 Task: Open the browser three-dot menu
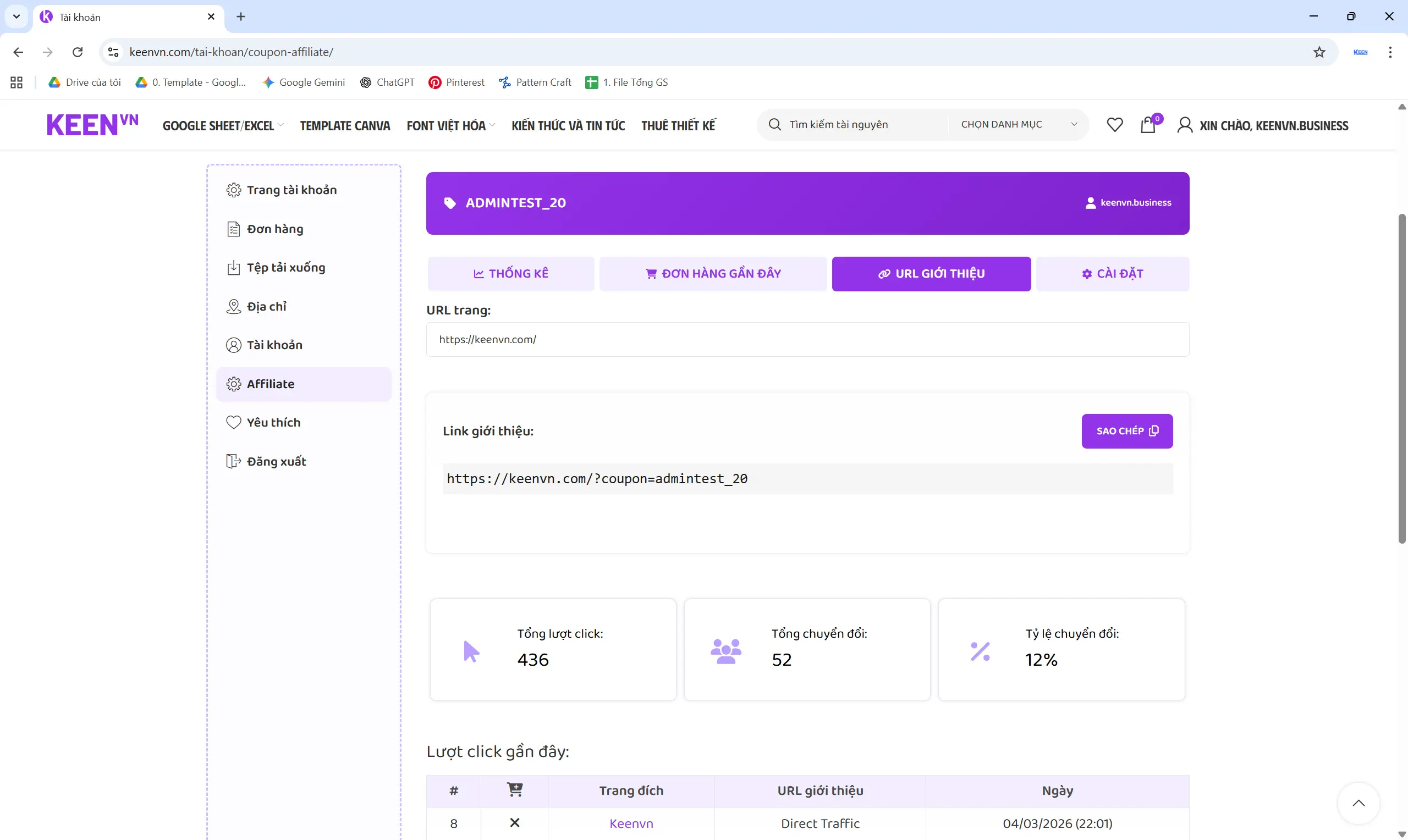point(1390,52)
